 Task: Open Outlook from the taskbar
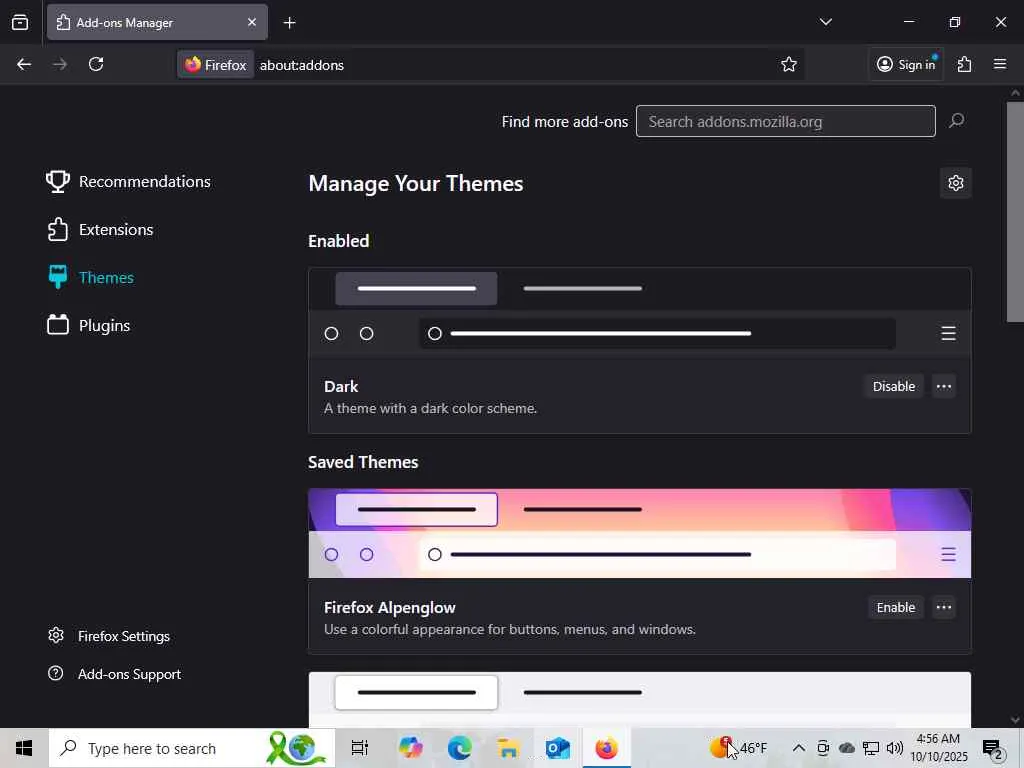[x=557, y=748]
